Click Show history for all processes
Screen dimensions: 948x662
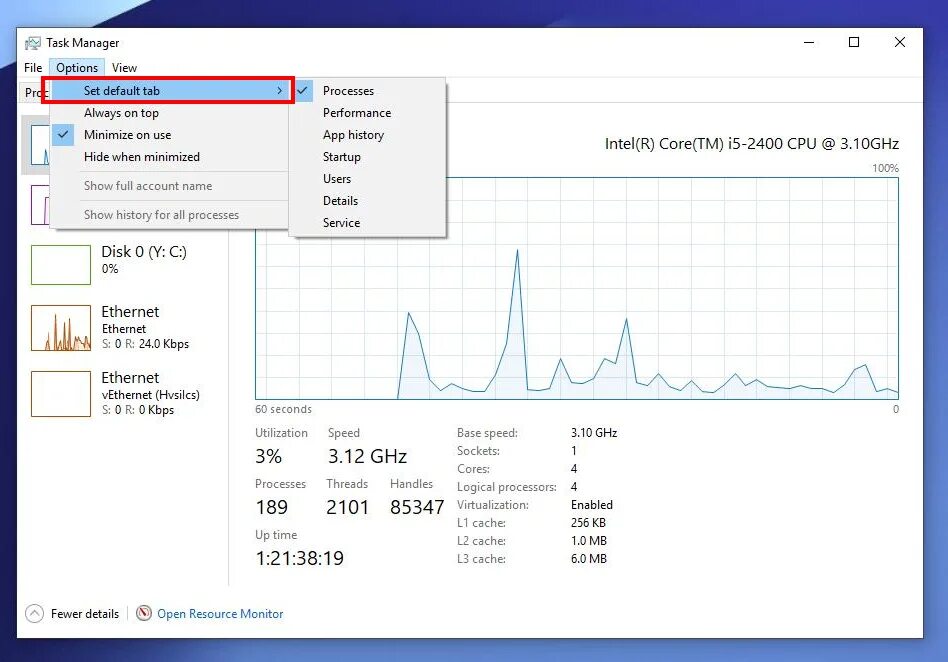168,215
